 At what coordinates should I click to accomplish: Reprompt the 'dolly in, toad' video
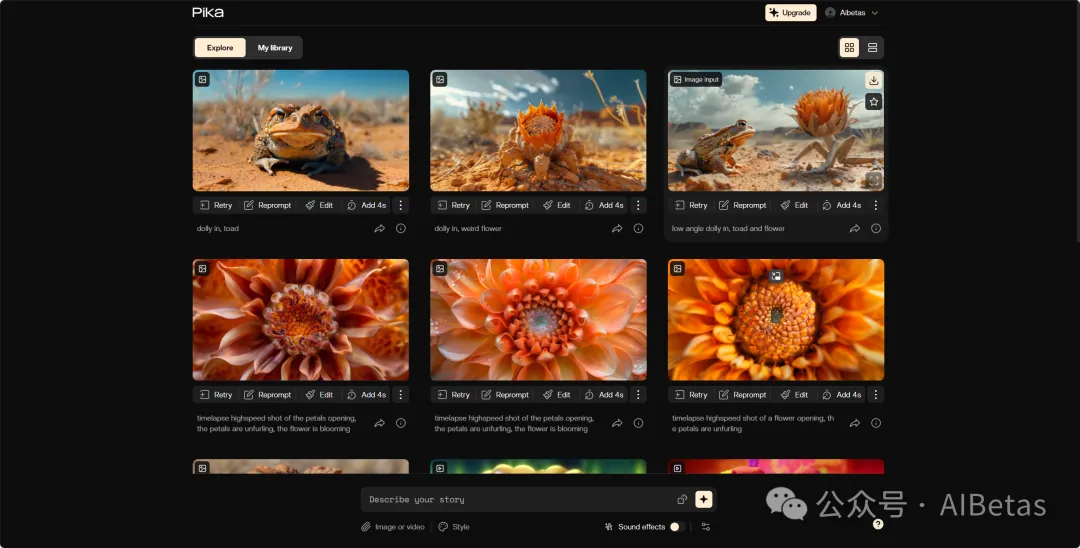point(267,205)
